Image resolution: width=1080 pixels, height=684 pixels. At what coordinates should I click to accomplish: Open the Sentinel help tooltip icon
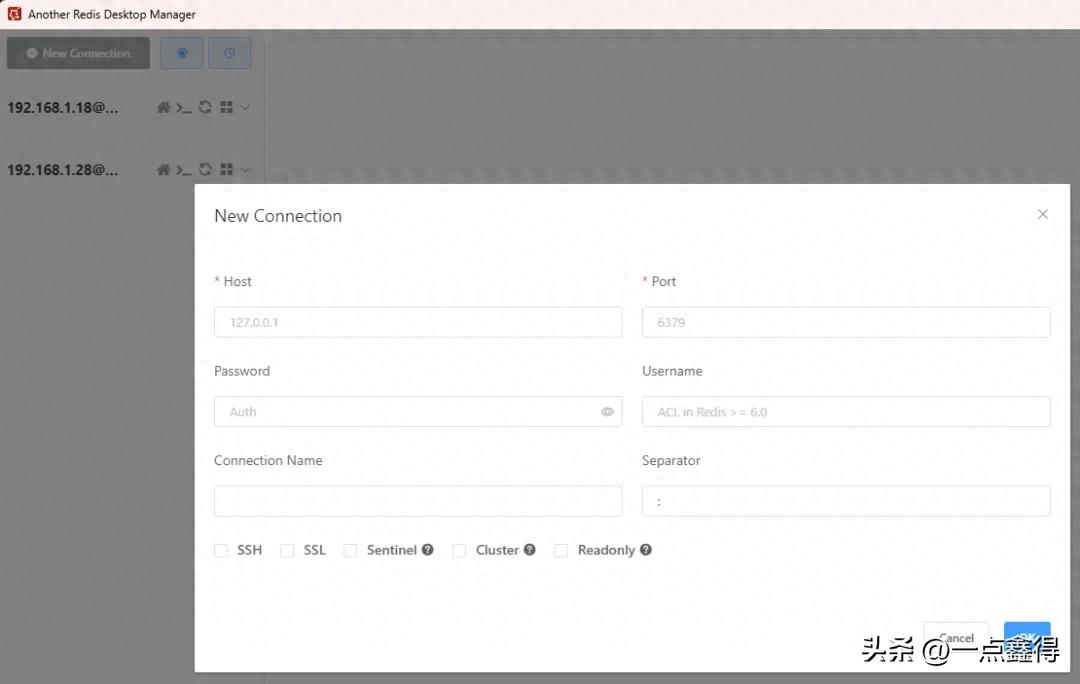pyautogui.click(x=428, y=550)
